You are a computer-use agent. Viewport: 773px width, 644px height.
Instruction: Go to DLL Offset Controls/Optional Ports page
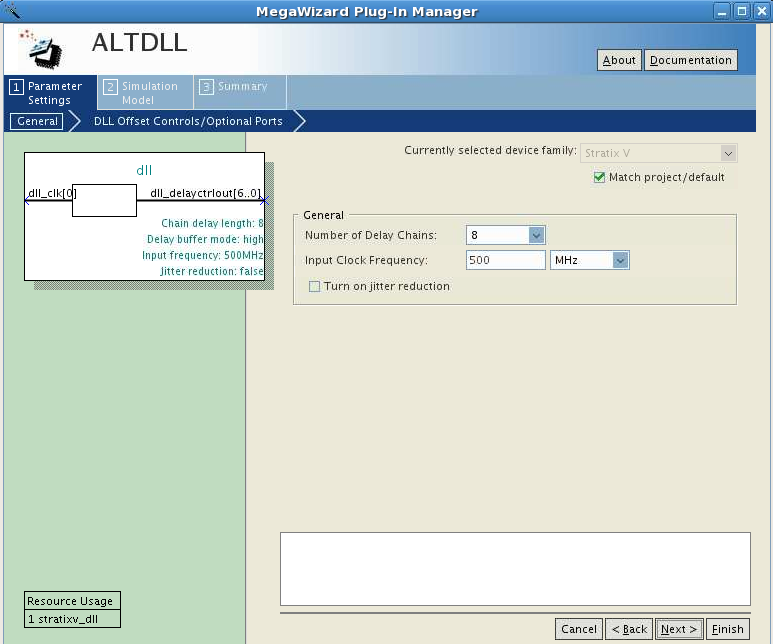pyautogui.click(x=188, y=121)
